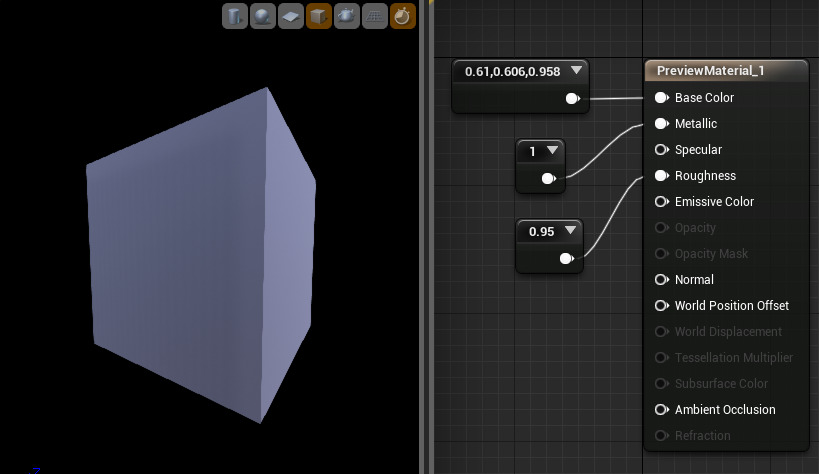
Task: Click the Emissive Color input pin
Action: pyautogui.click(x=661, y=202)
